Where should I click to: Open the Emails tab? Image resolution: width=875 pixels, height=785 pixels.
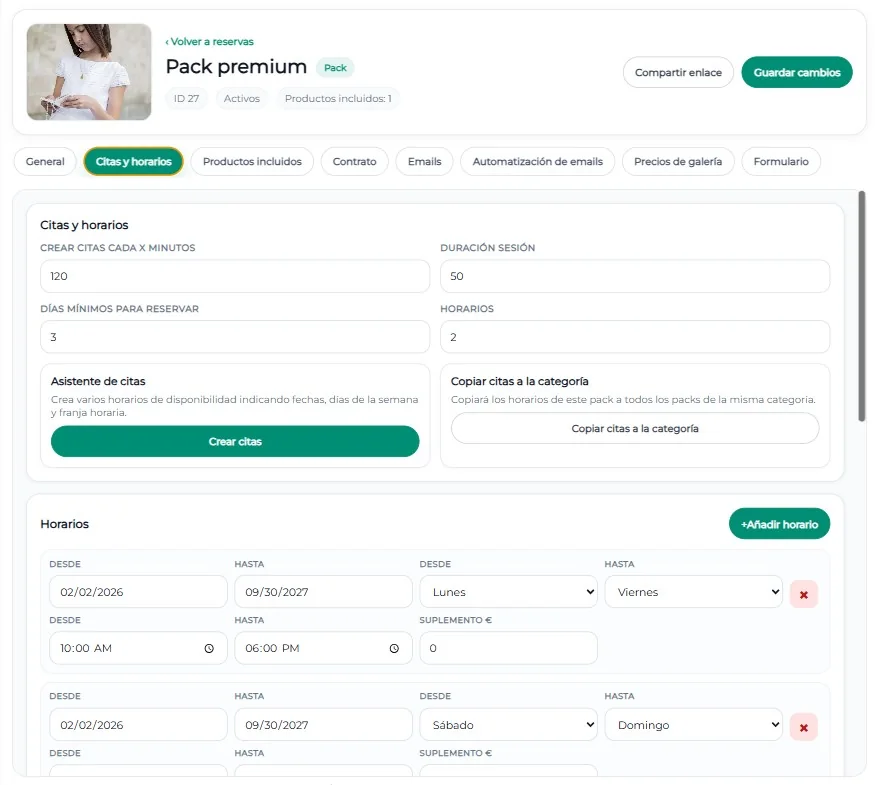pos(424,161)
